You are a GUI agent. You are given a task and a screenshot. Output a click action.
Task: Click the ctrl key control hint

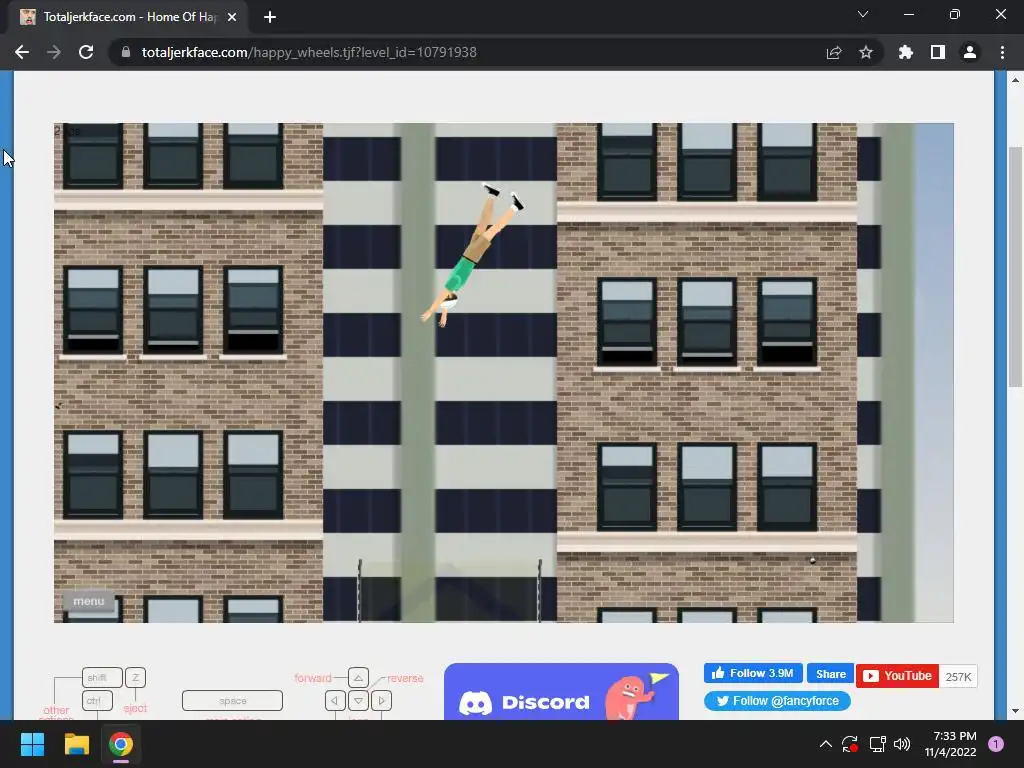(97, 701)
